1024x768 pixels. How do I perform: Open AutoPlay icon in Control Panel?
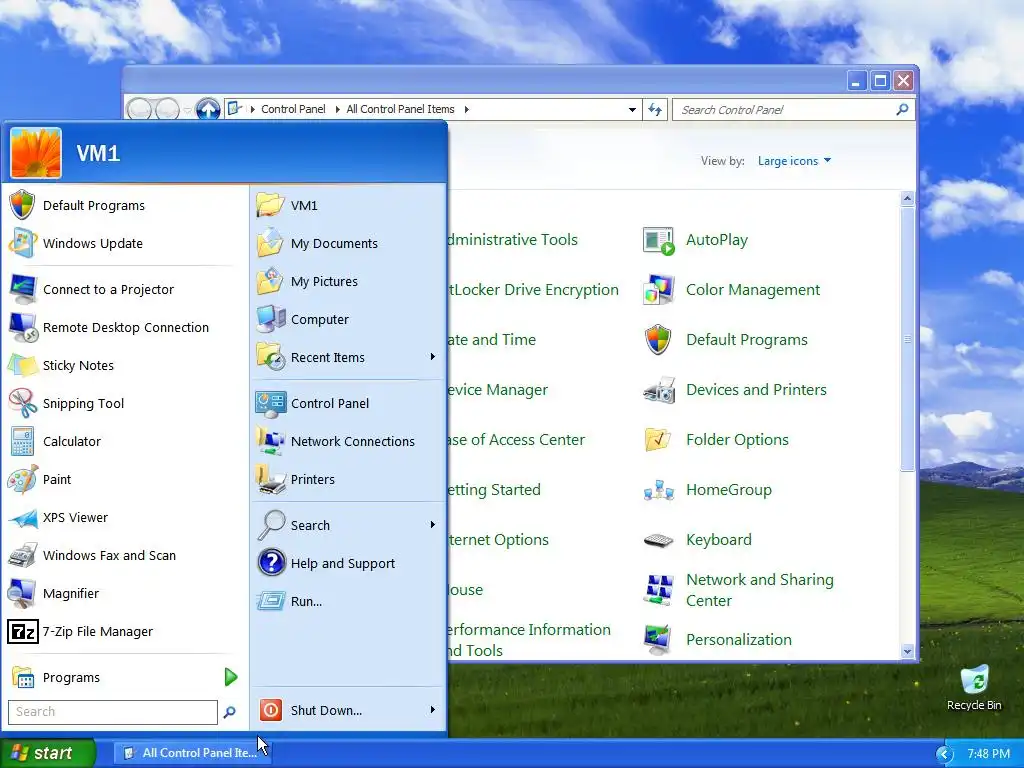658,240
